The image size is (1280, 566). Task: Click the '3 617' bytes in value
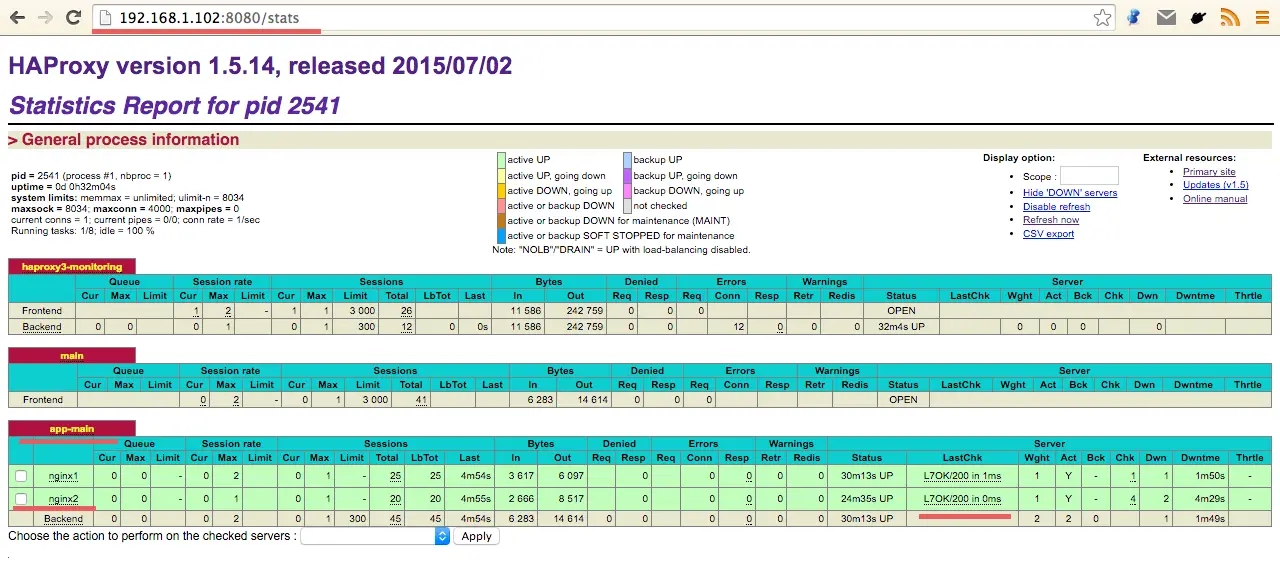tap(521, 476)
